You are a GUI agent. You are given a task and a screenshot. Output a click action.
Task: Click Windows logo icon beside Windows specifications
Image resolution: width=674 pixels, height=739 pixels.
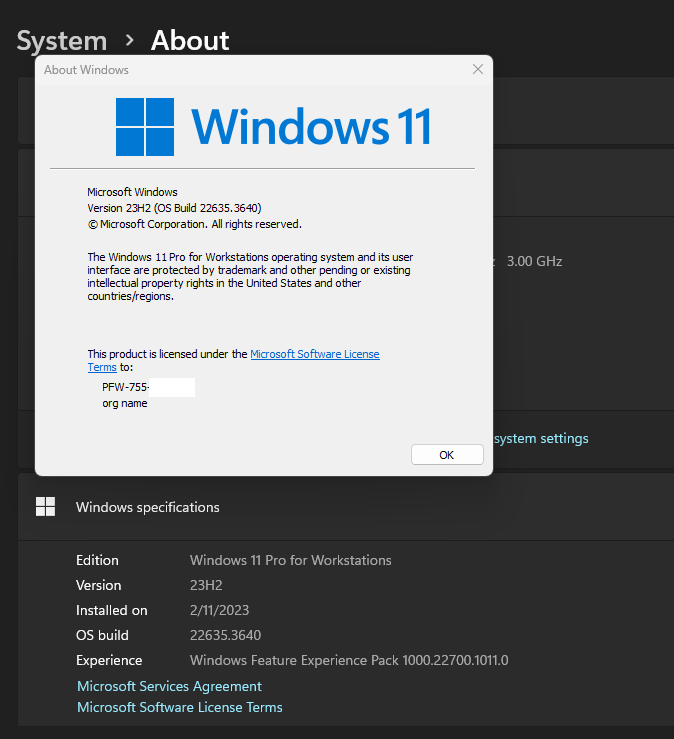(45, 507)
